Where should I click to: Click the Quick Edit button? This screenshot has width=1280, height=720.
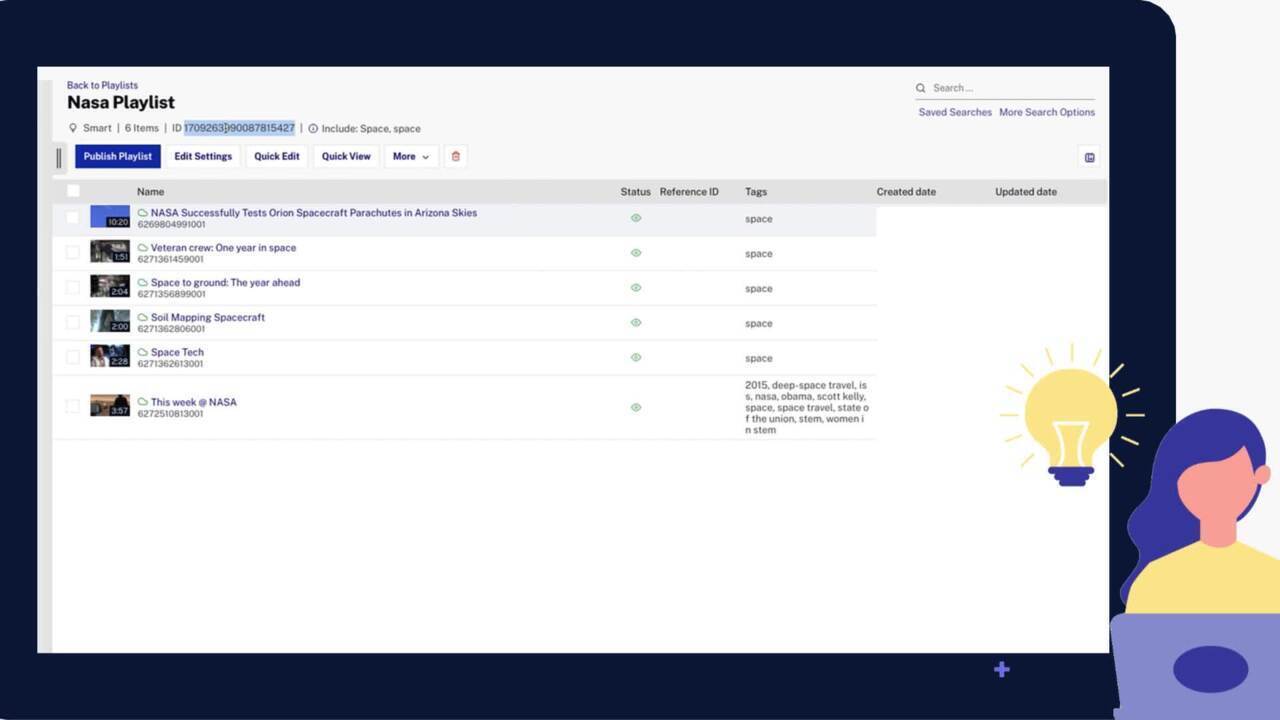[277, 156]
